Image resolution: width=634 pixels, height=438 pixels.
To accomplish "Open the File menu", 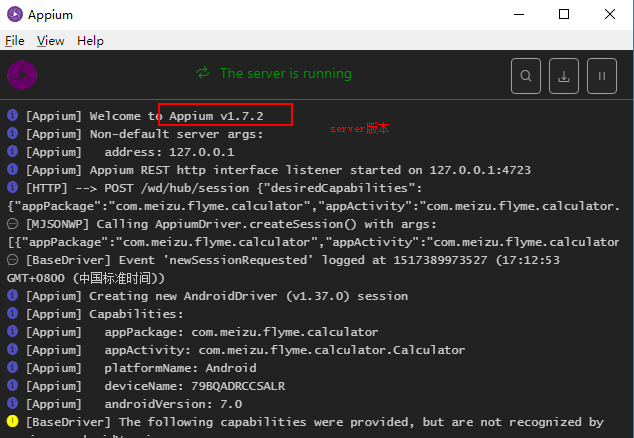I will coord(15,41).
